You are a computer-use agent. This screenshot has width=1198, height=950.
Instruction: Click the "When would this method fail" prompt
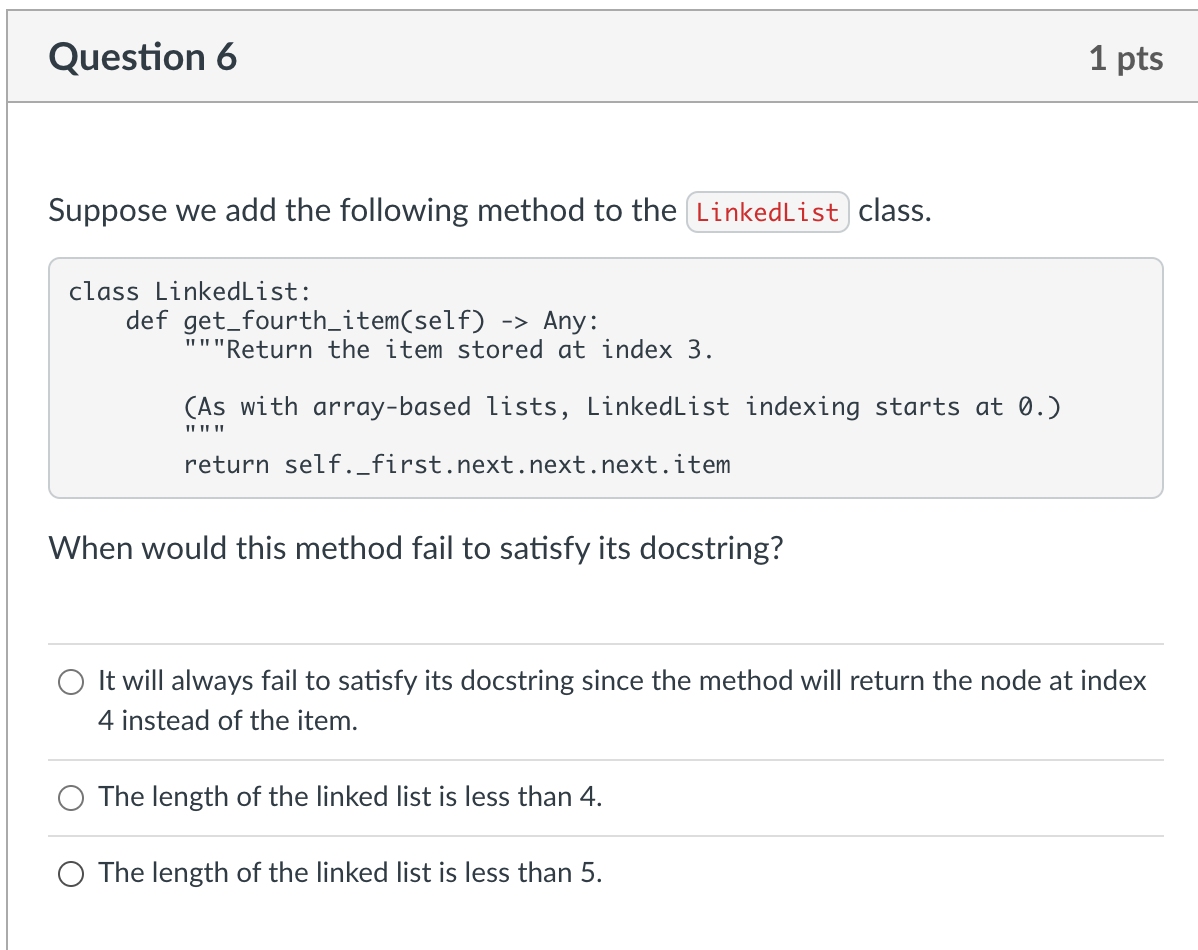[x=415, y=549]
